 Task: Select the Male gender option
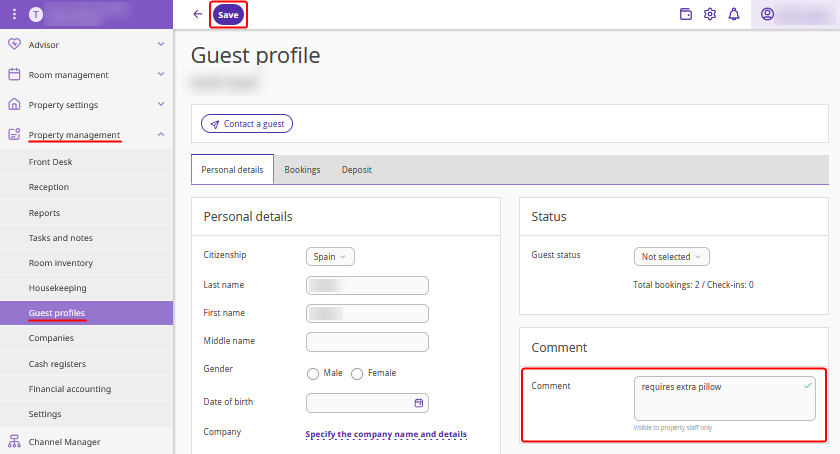point(313,373)
